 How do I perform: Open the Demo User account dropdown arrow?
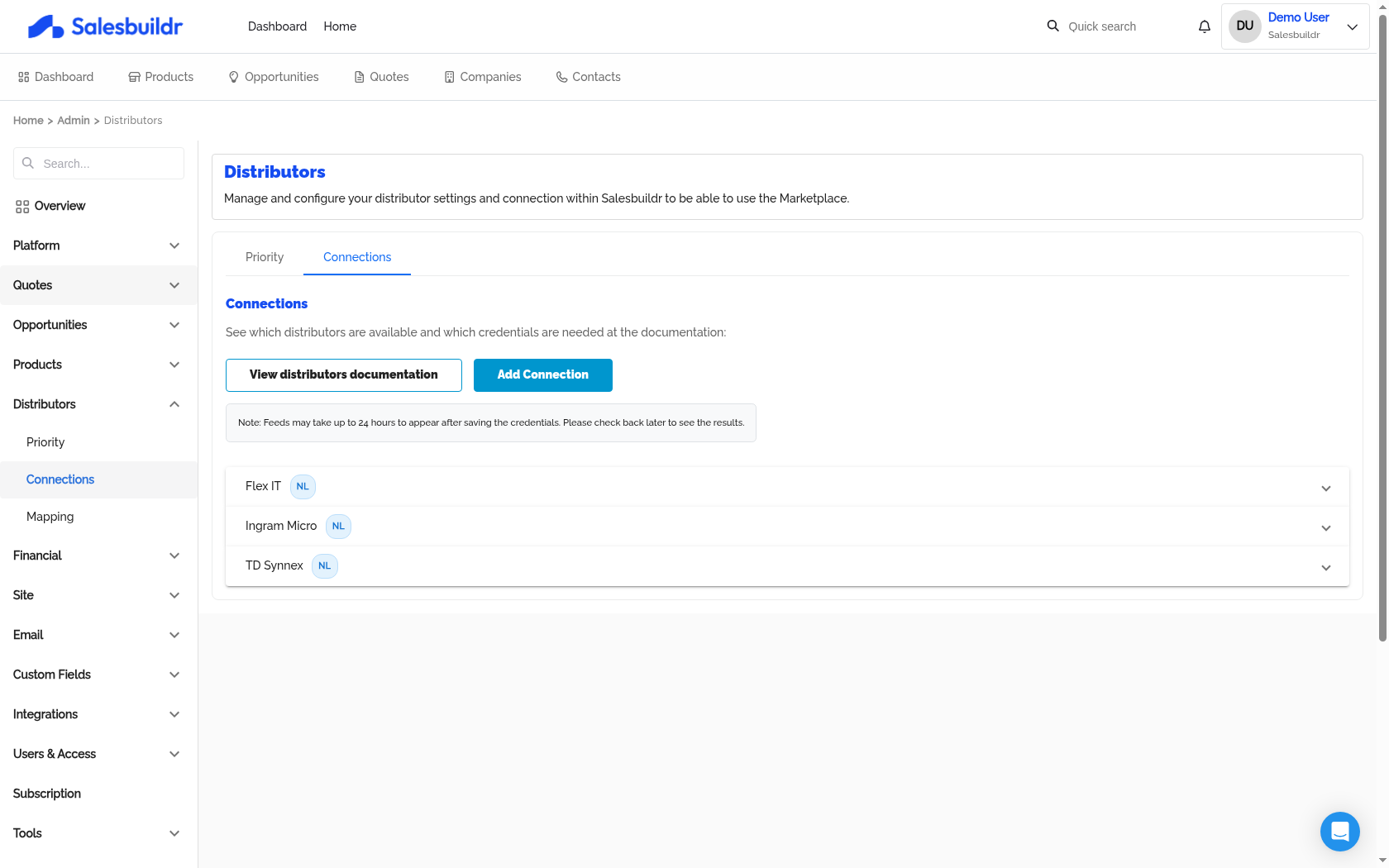click(1353, 26)
